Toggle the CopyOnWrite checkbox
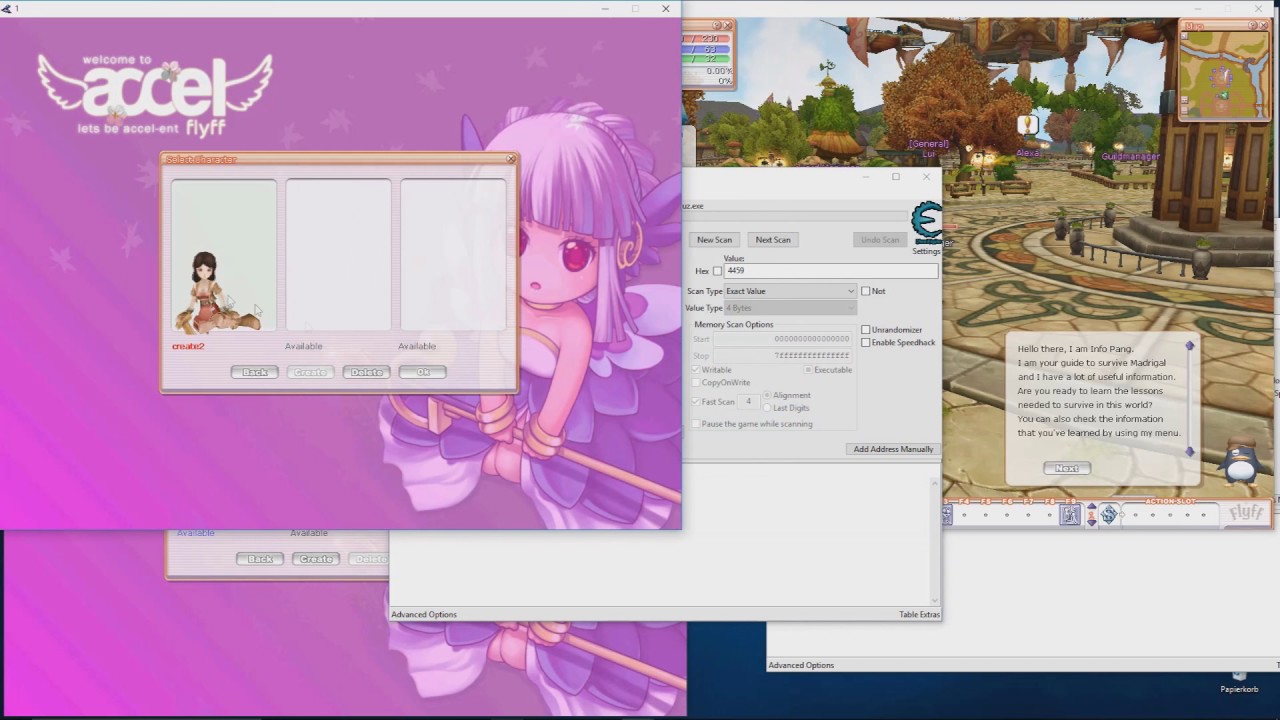Screen dimensions: 1280x720 click(697, 383)
